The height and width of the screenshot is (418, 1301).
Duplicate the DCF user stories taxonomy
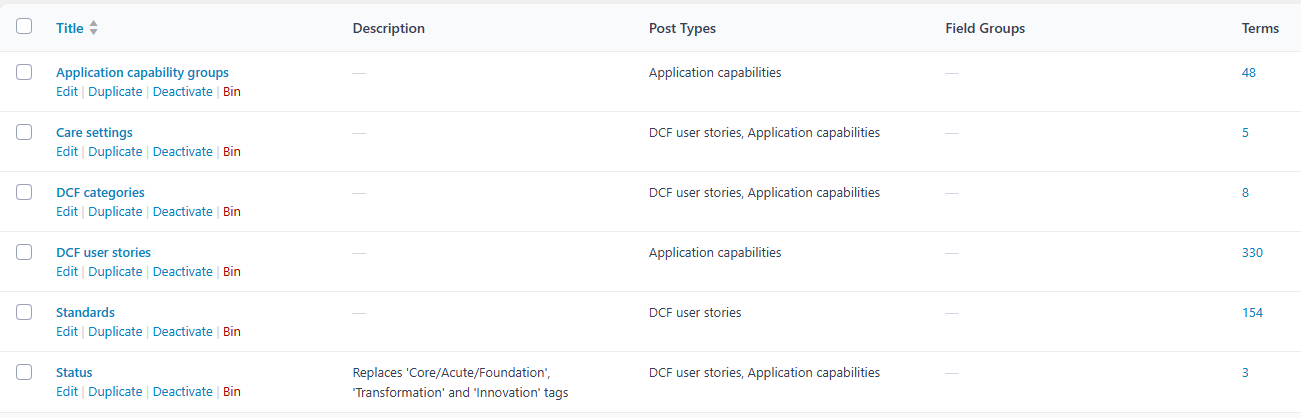115,272
